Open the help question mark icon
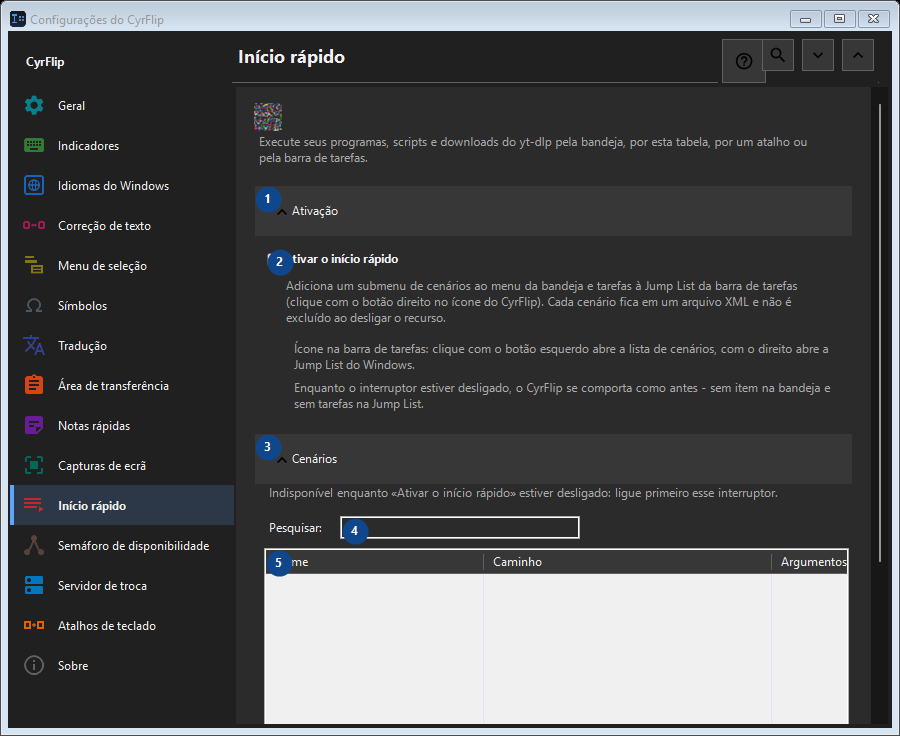The image size is (900, 736). 743,61
